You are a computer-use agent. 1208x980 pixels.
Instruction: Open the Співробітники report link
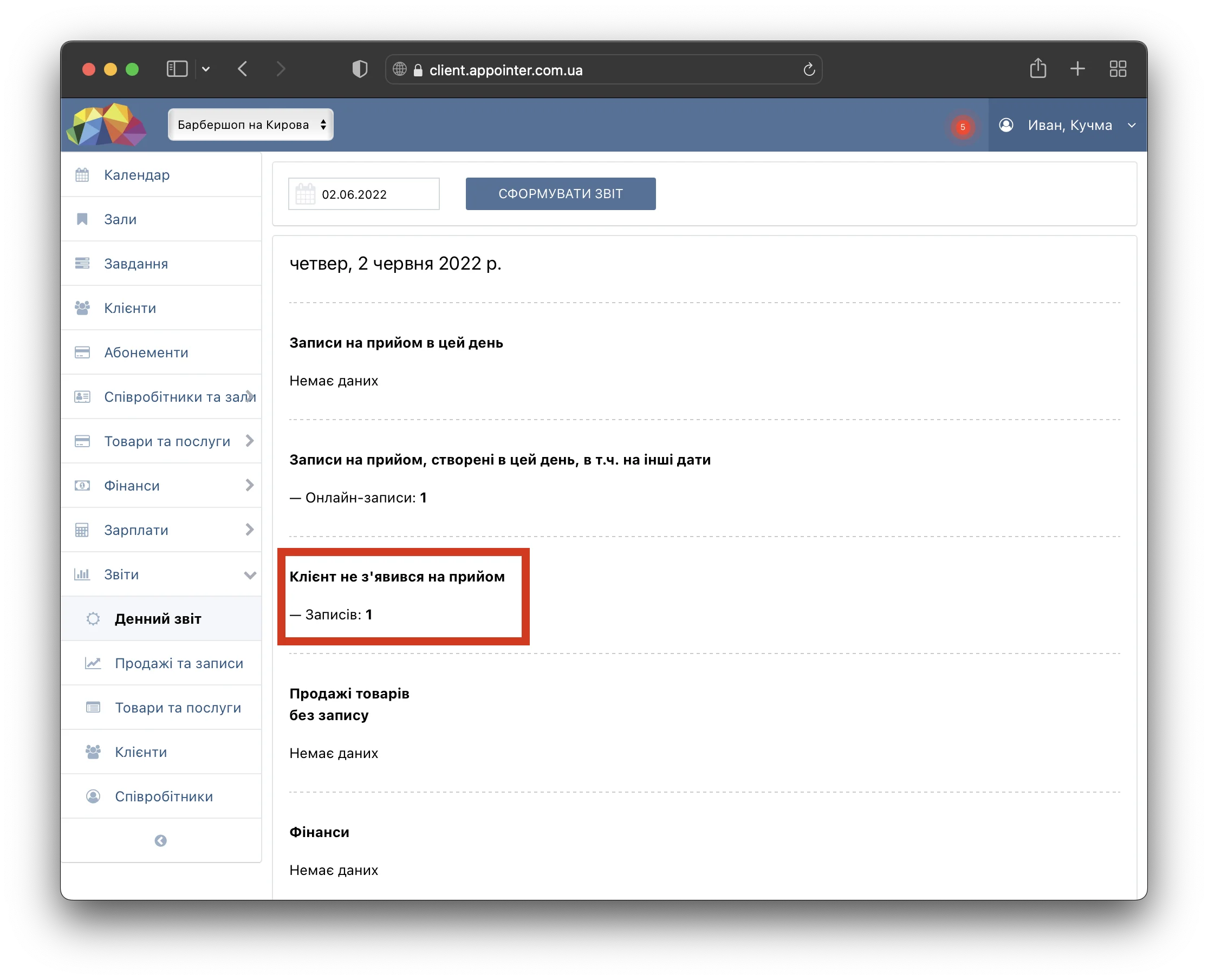[161, 797]
